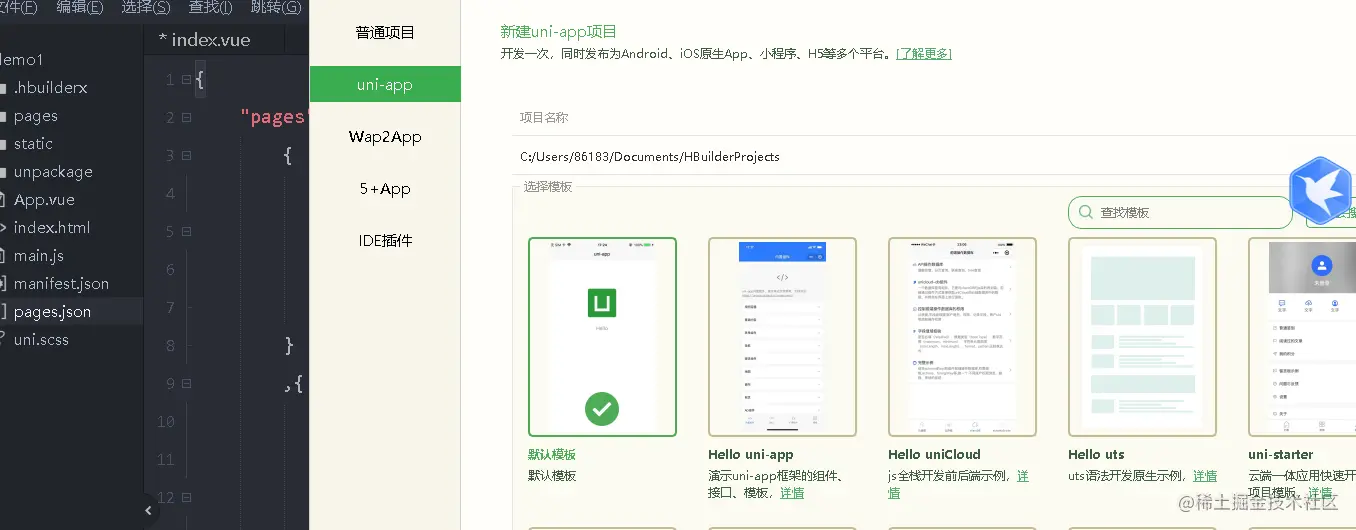Viewport: 1356px width, 530px height.
Task: Focus the 项目名称 input field
Action: click(x=933, y=117)
